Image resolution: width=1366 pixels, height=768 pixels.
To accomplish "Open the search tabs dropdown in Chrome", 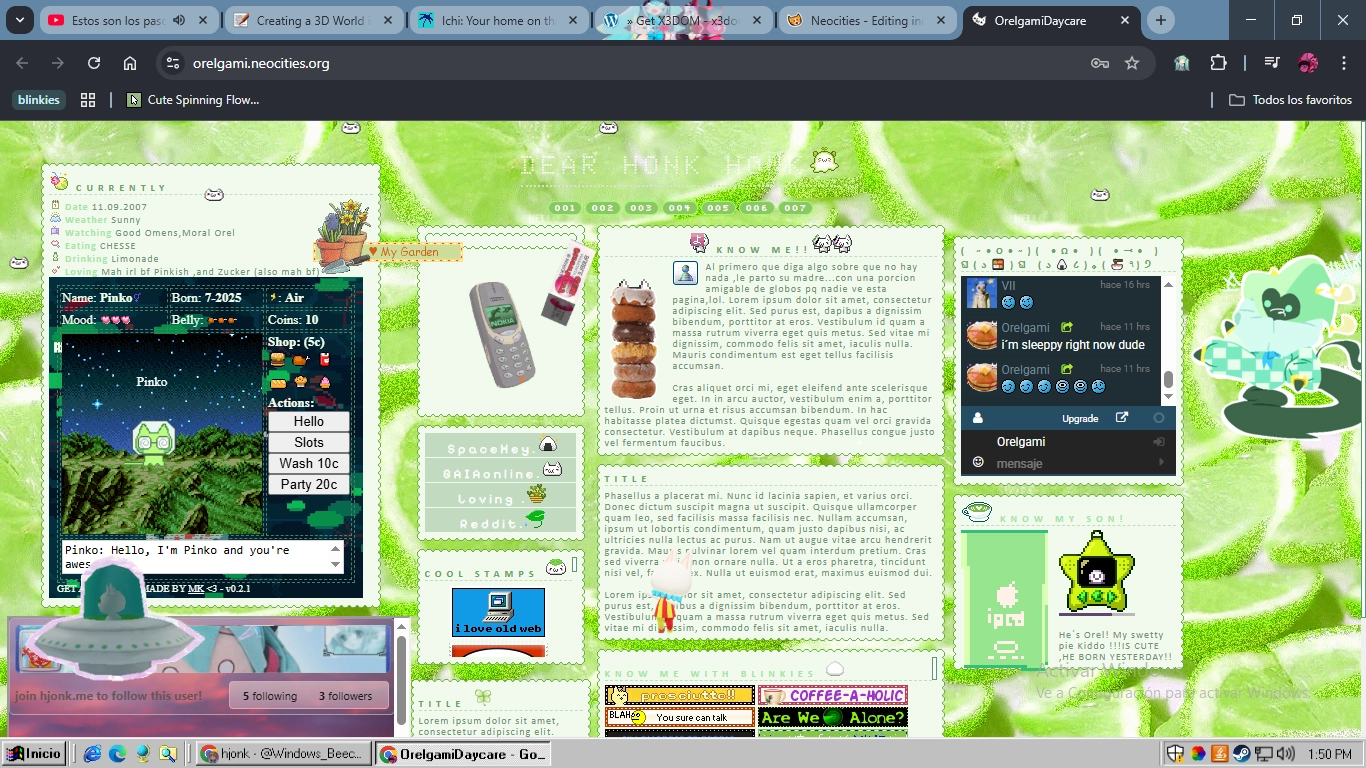I will click(x=19, y=20).
